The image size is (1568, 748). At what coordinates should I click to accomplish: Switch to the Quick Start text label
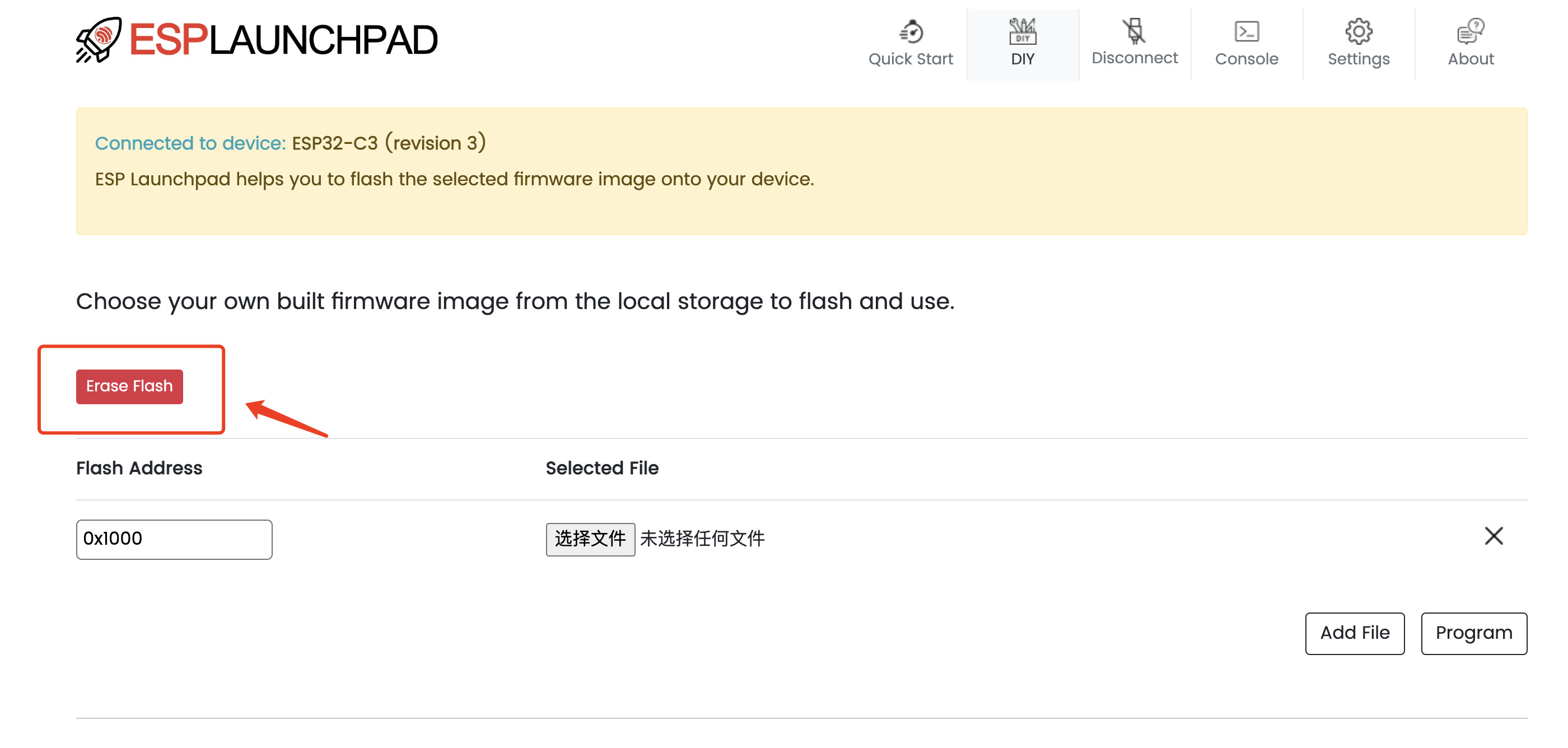tap(911, 59)
